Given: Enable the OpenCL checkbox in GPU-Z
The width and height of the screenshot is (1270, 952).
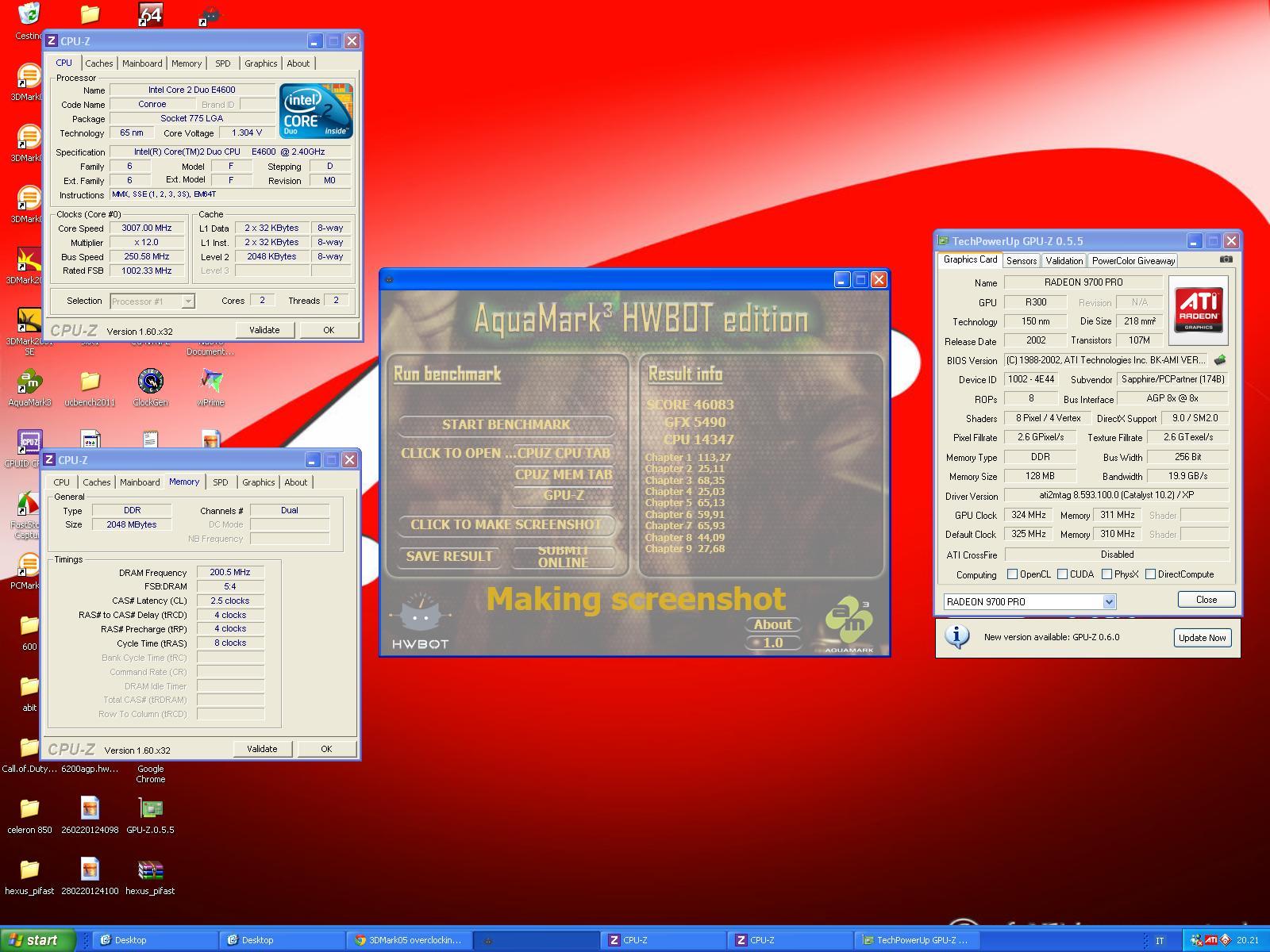Looking at the screenshot, I should point(1012,574).
